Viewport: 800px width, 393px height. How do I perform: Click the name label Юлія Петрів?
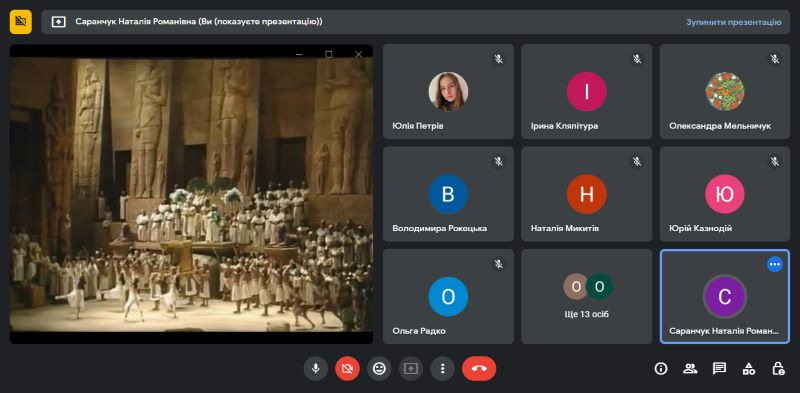point(418,126)
